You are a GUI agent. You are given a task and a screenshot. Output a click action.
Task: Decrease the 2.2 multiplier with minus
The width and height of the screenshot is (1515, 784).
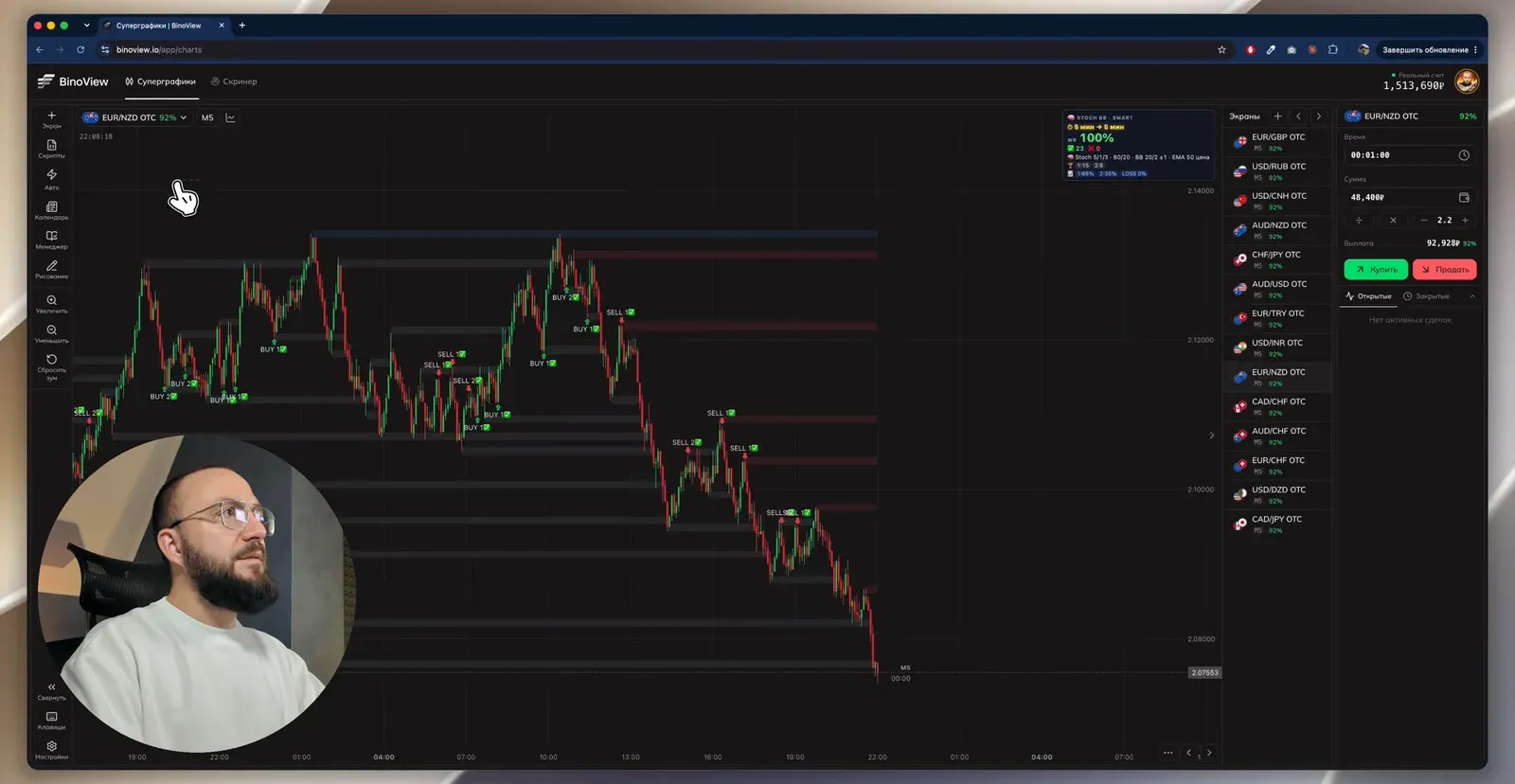[1423, 220]
